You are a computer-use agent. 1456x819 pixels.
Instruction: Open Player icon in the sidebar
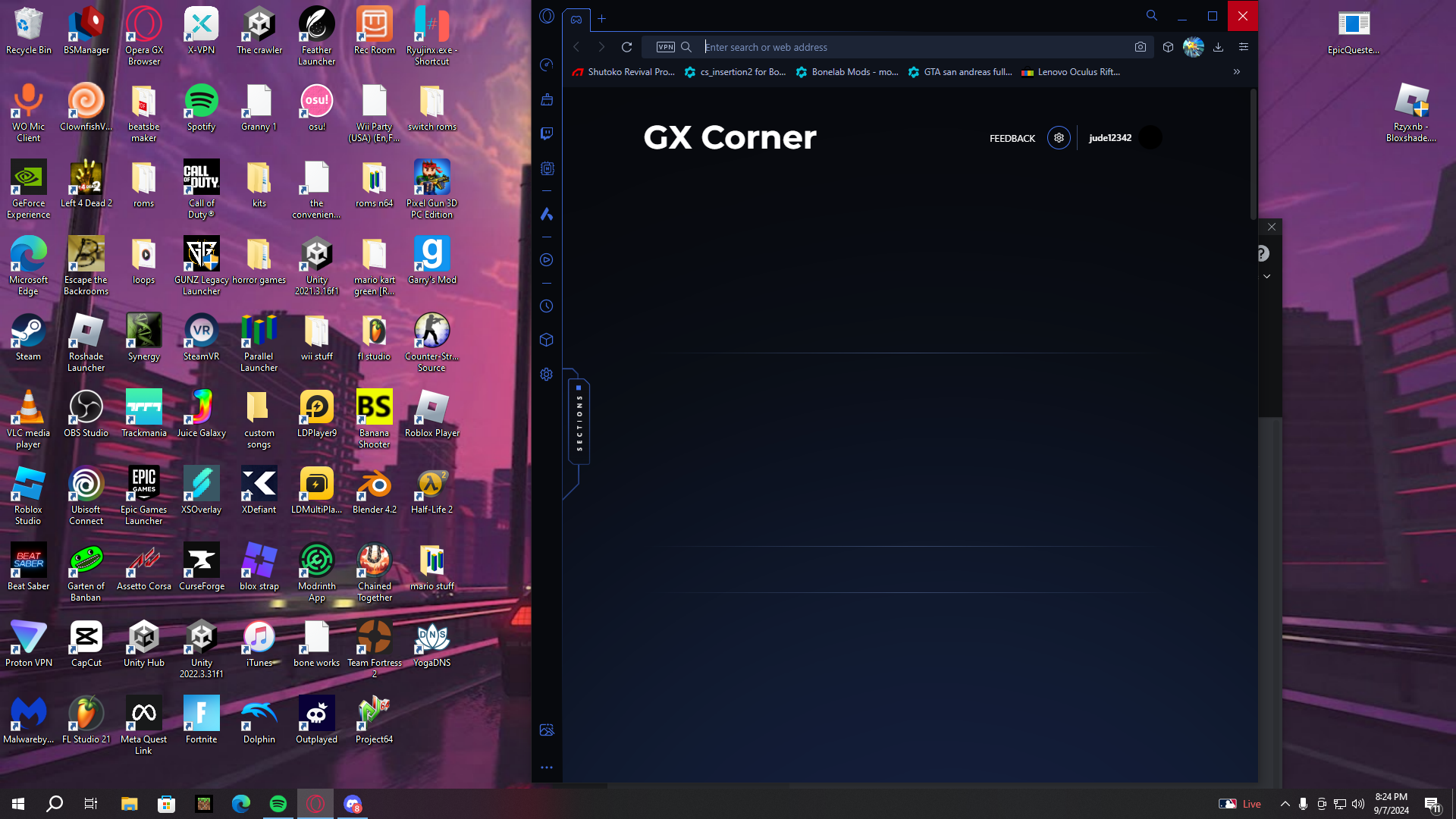click(546, 260)
